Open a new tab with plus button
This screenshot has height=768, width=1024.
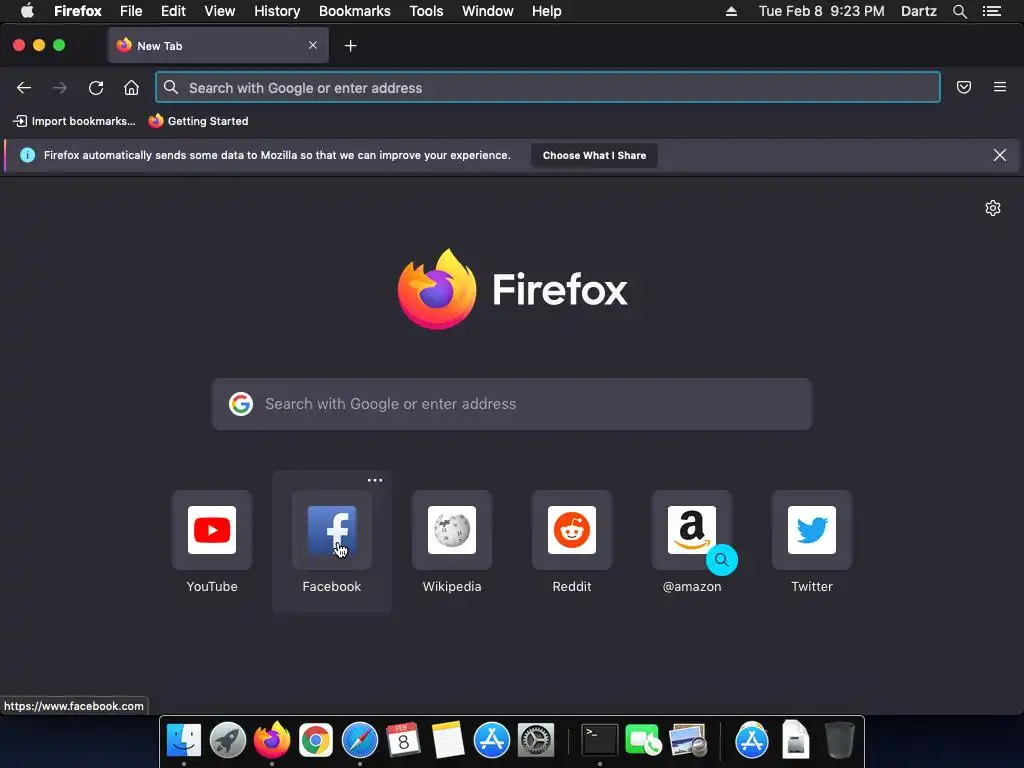[351, 46]
